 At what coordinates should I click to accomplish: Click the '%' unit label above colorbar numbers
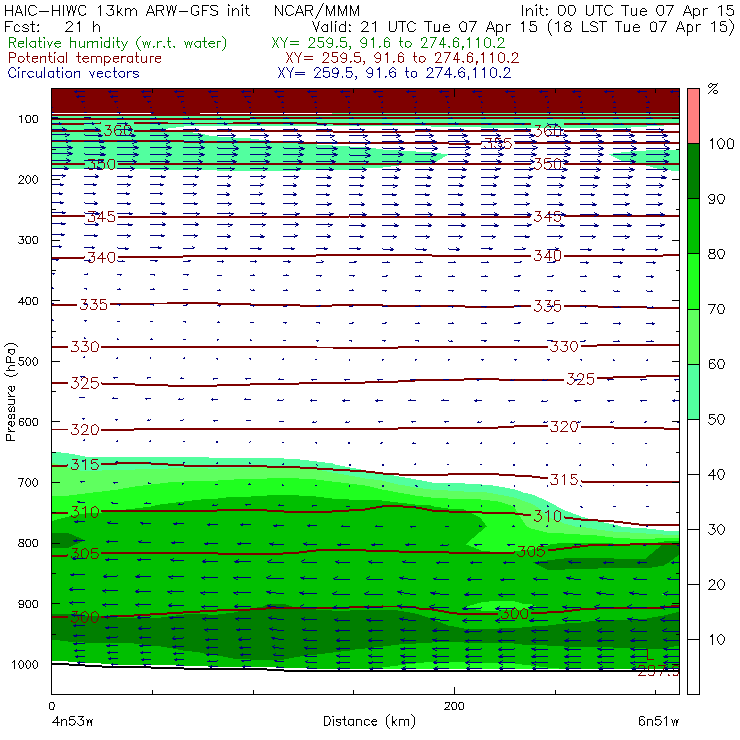713,89
